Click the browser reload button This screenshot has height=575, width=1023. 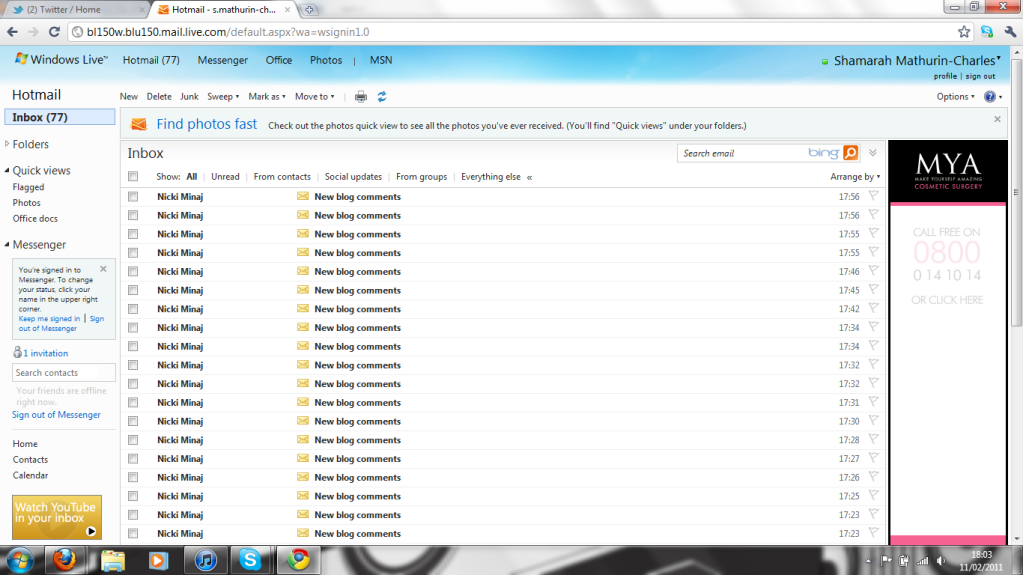pos(55,32)
